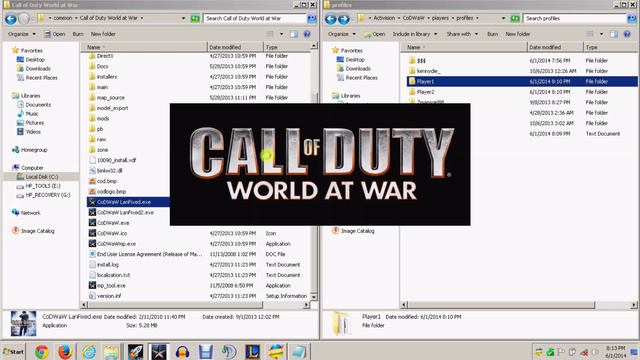Image resolution: width=640 pixels, height=360 pixels.
Task: Open view options dropdown arrow in profiles window
Action: click(601, 34)
